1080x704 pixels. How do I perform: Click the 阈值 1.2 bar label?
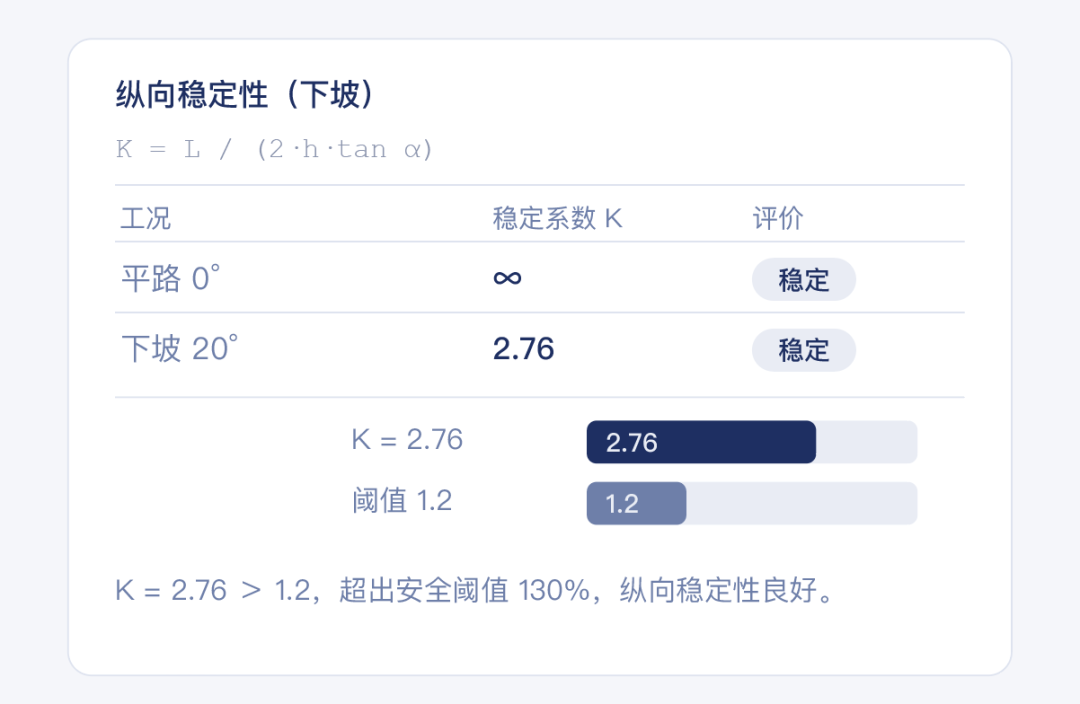402,501
